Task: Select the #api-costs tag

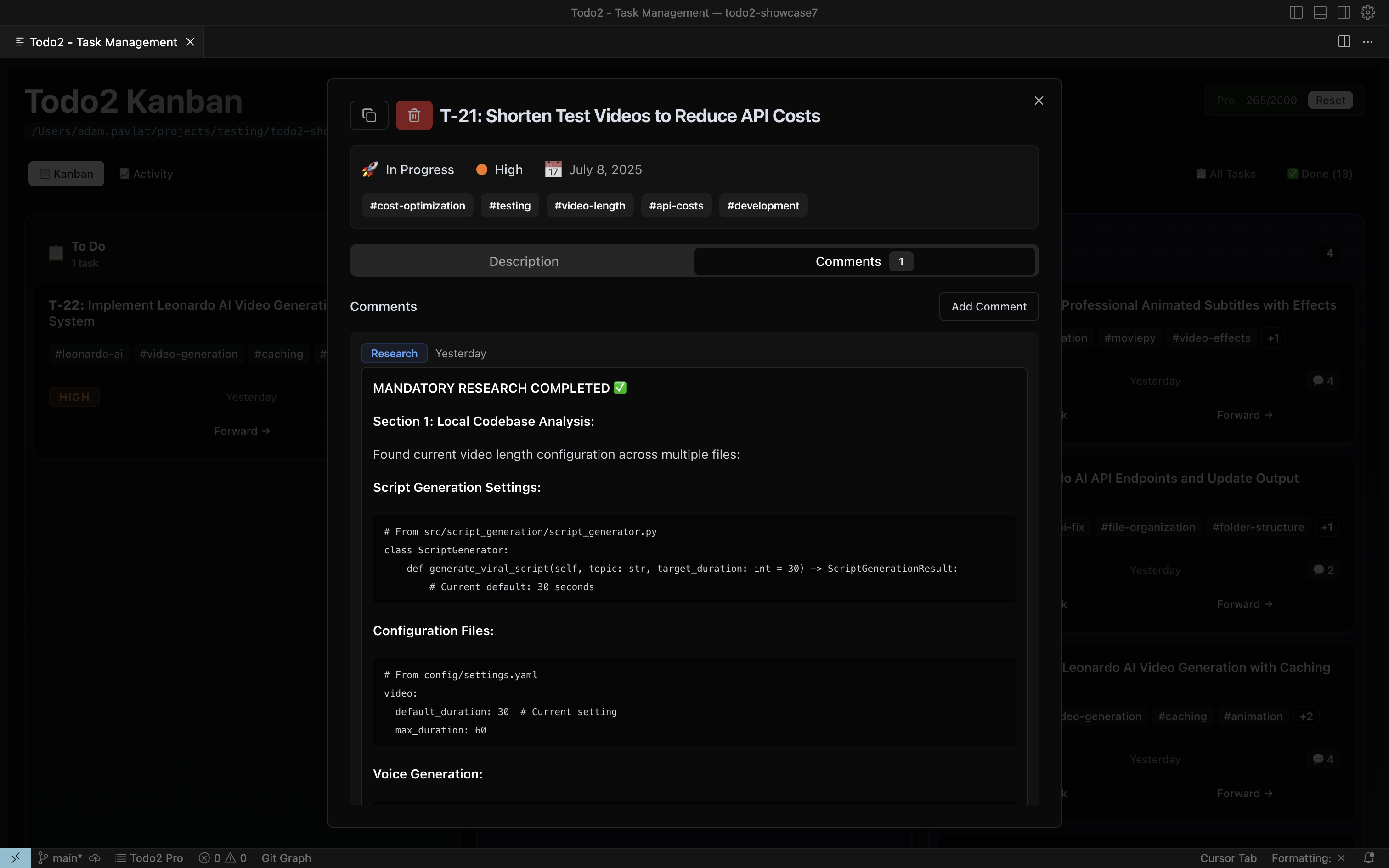Action: (676, 206)
